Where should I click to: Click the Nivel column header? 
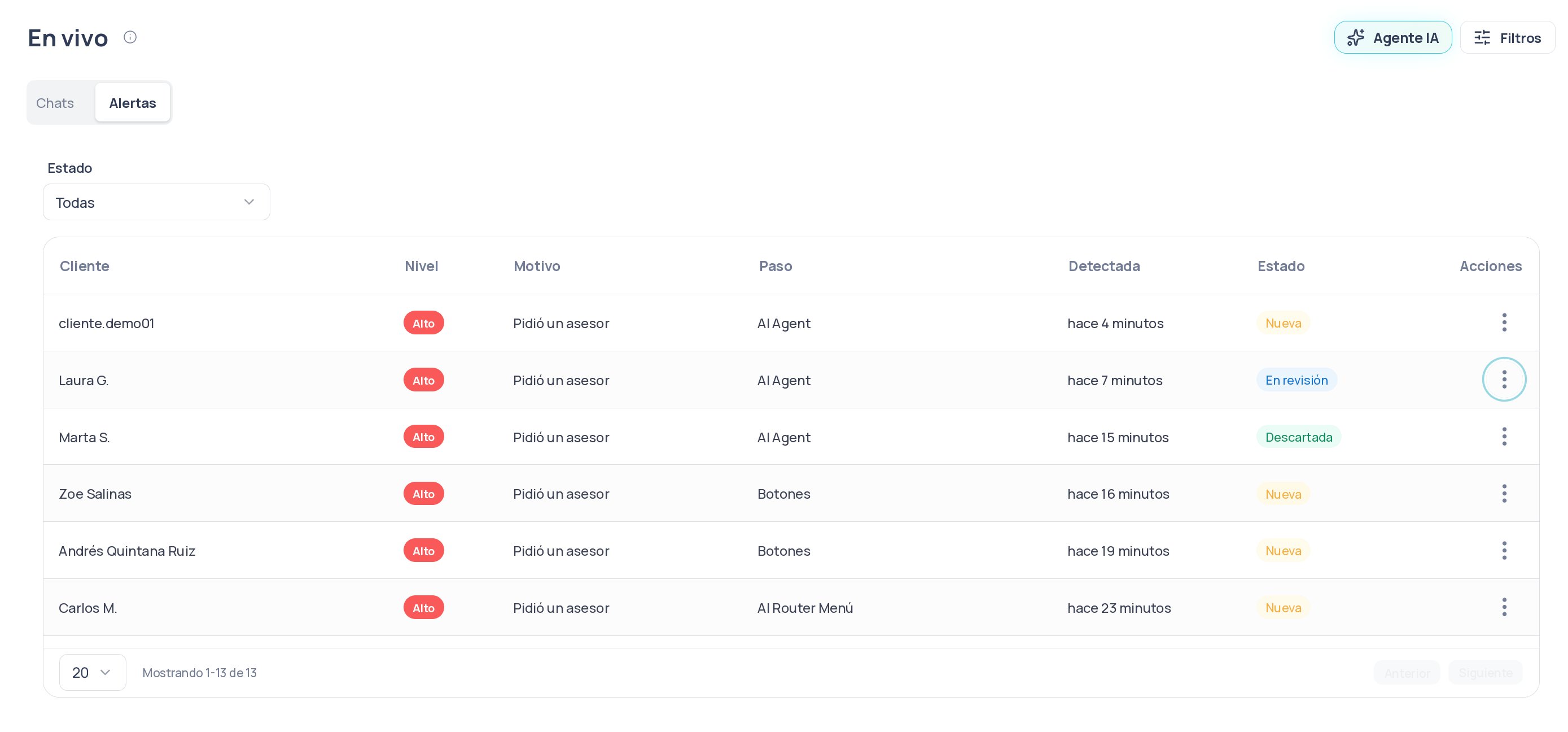coord(421,266)
